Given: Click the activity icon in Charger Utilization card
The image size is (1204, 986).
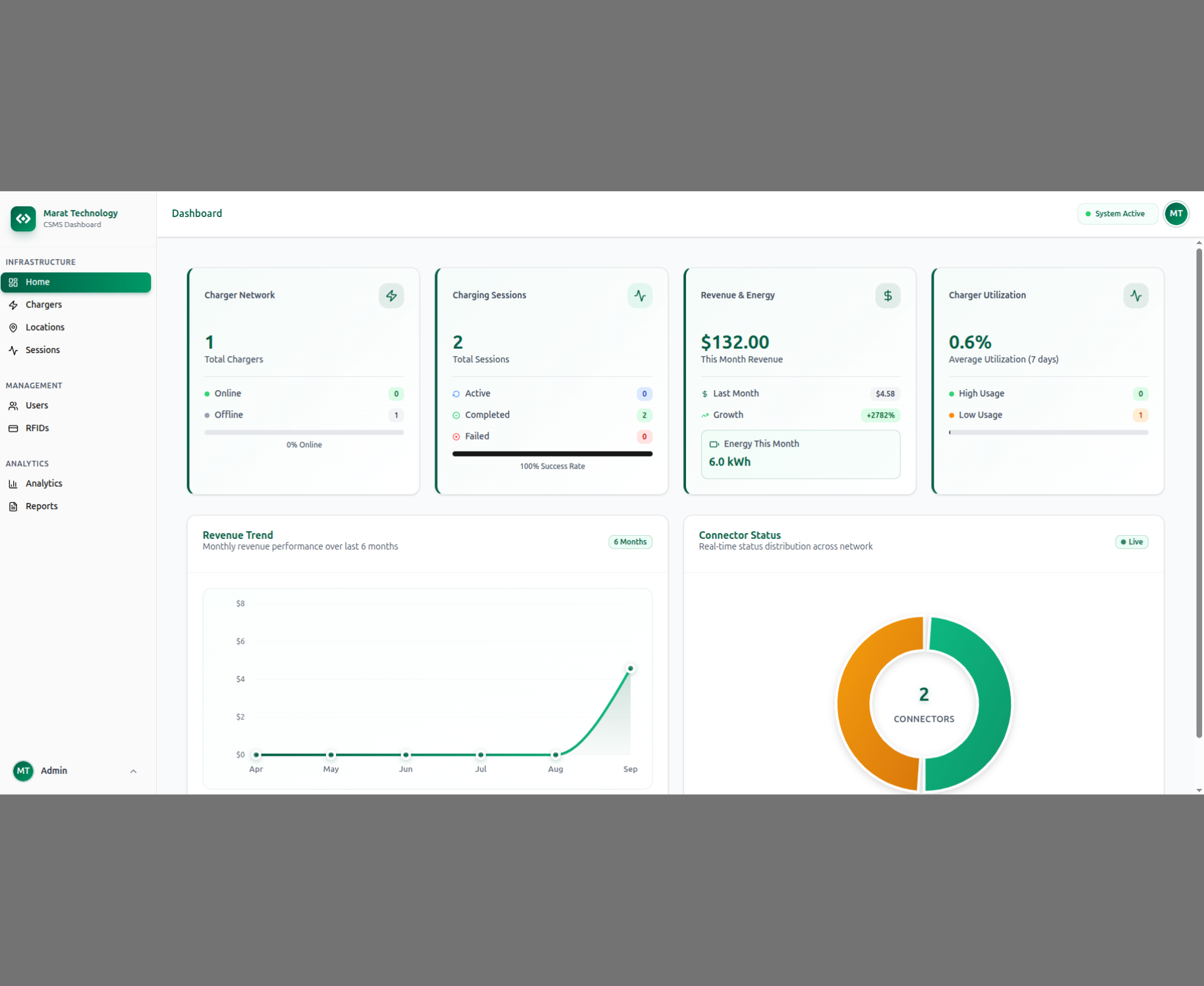Looking at the screenshot, I should click(x=1136, y=295).
